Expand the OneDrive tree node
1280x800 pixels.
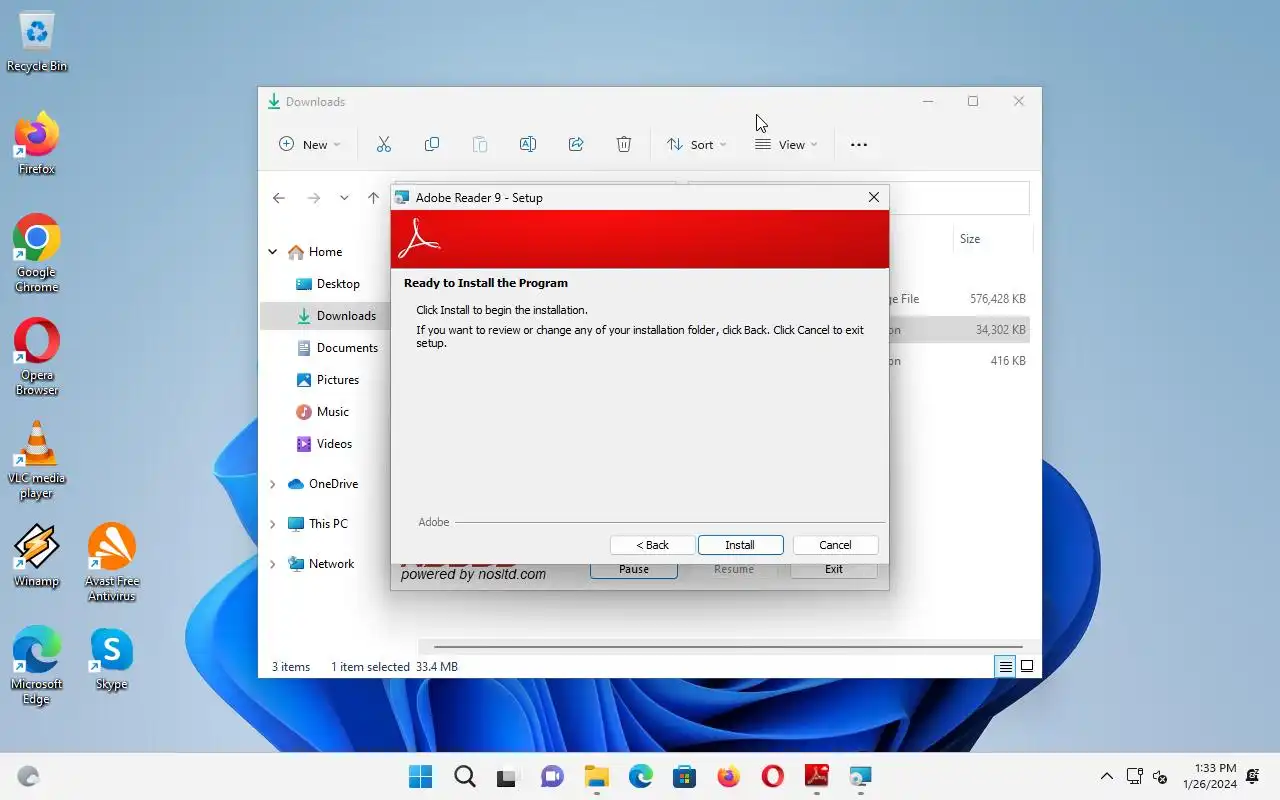(x=272, y=484)
